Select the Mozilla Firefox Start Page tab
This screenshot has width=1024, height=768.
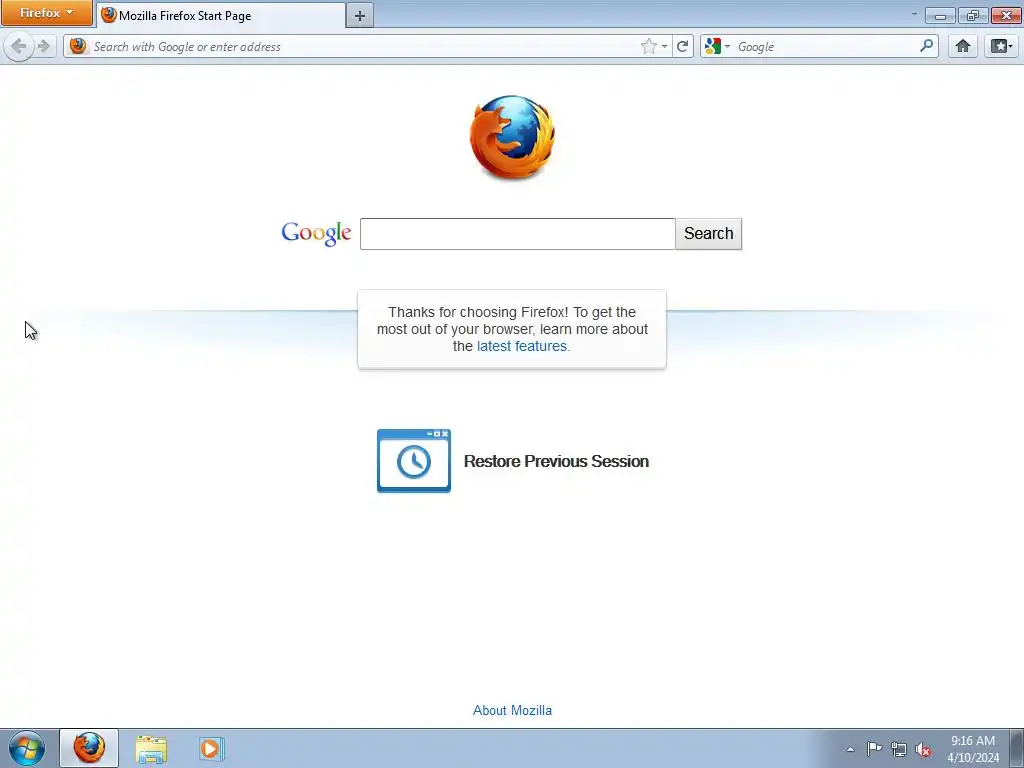point(221,16)
